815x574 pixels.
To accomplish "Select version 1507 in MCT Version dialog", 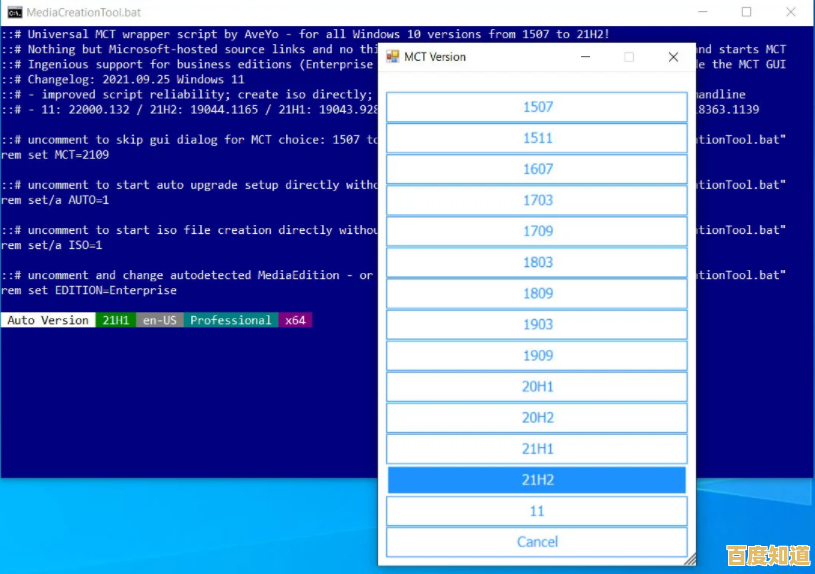I will tap(537, 107).
